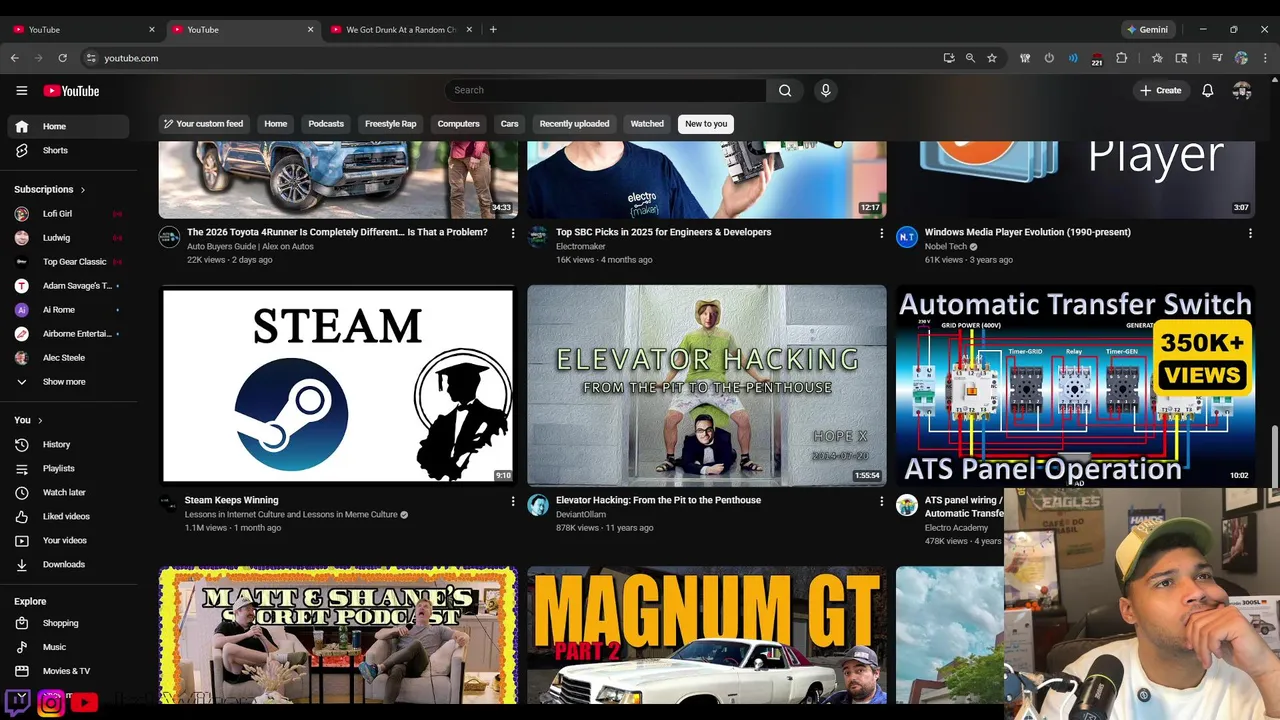This screenshot has width=1280, height=720.
Task: Click the blue sound-wave extension icon
Action: coord(1073,58)
